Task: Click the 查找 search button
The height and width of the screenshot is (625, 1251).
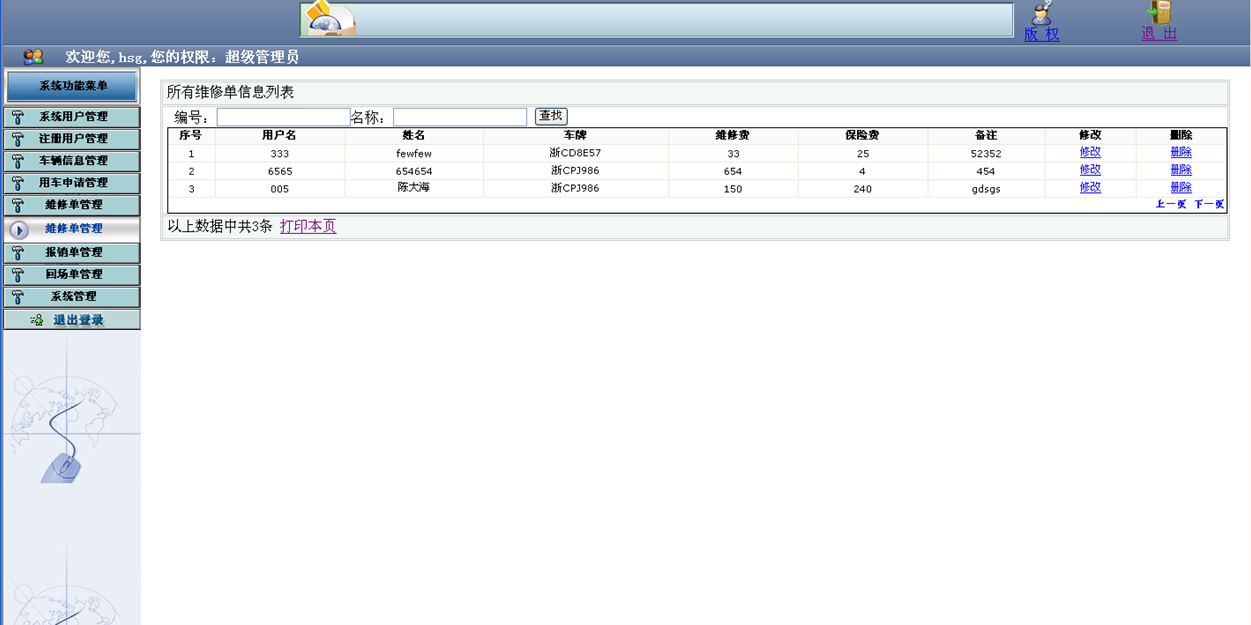Action: [x=551, y=116]
